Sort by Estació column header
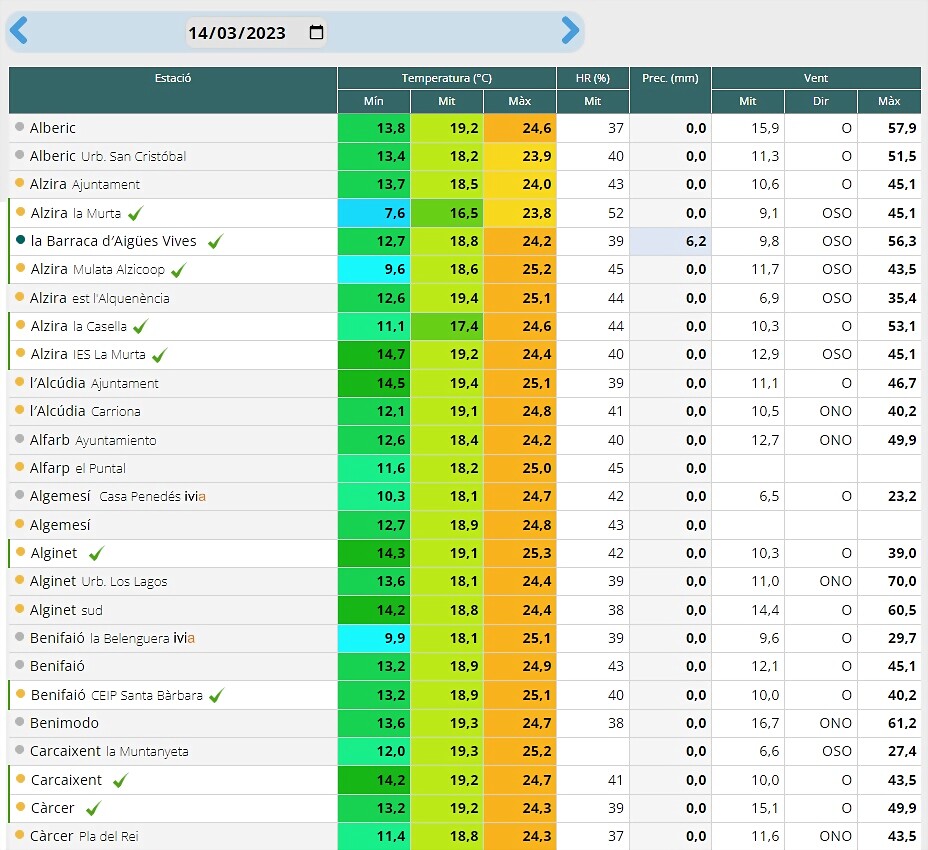 pyautogui.click(x=173, y=89)
